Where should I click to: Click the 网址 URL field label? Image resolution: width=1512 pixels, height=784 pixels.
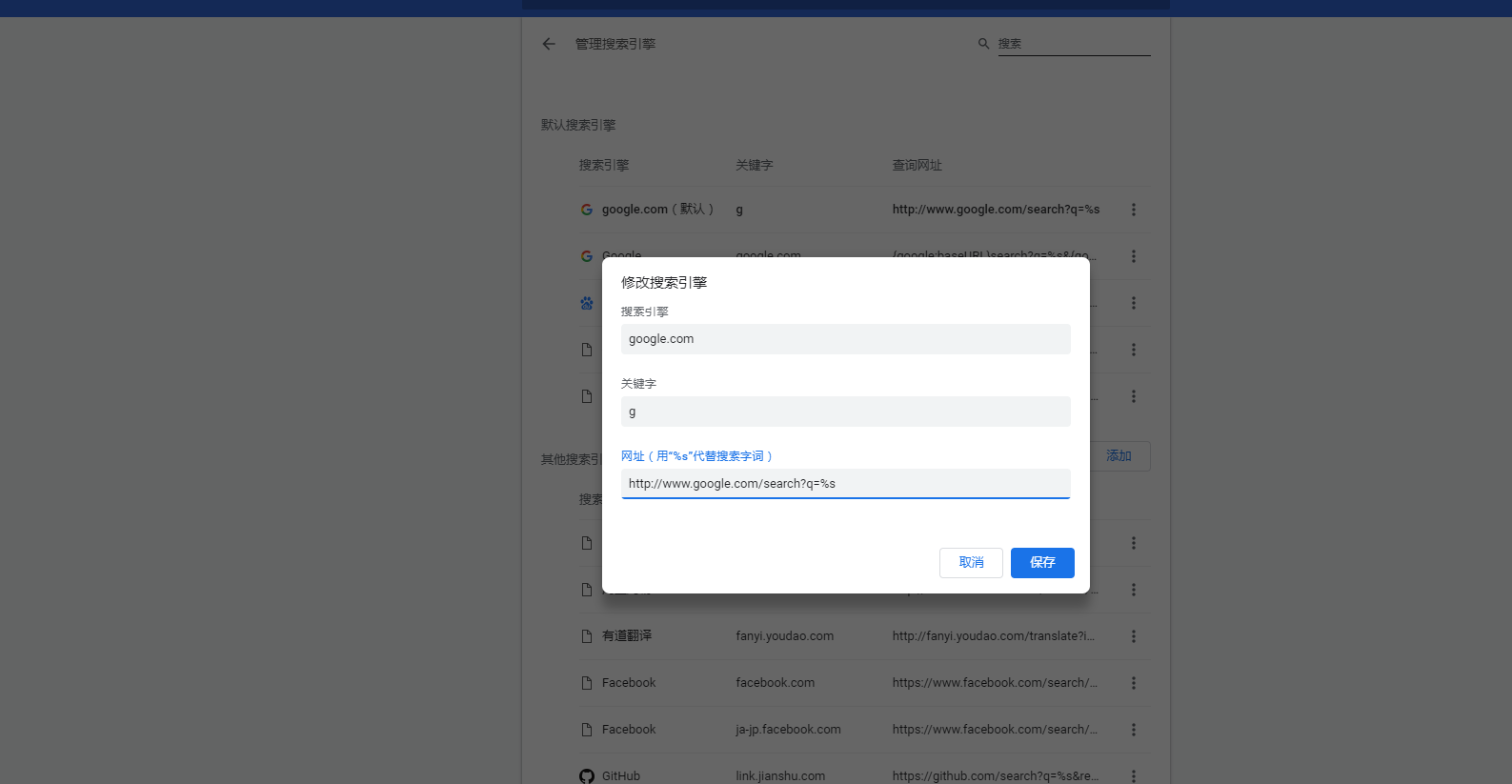point(697,456)
